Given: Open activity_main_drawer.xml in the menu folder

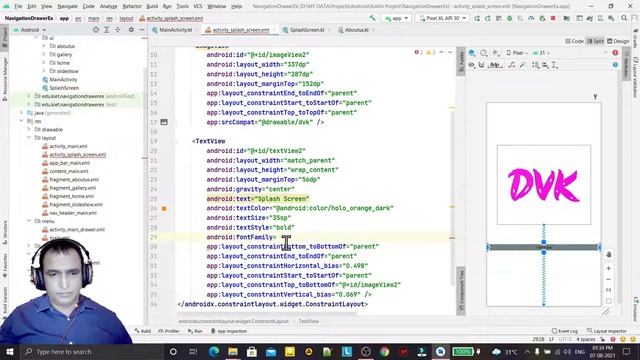Looking at the screenshot, I should pyautogui.click(x=77, y=229).
